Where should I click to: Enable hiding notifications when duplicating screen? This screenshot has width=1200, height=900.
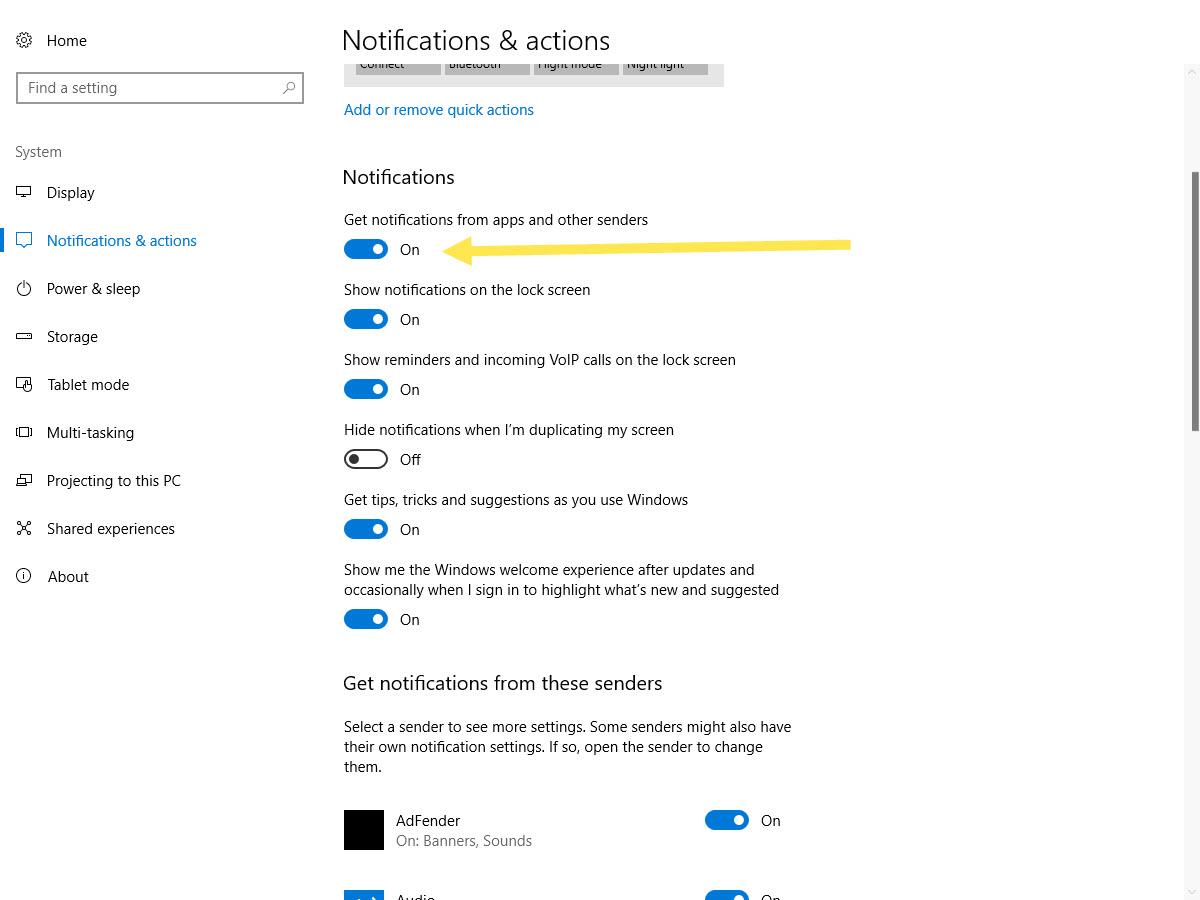pos(366,459)
